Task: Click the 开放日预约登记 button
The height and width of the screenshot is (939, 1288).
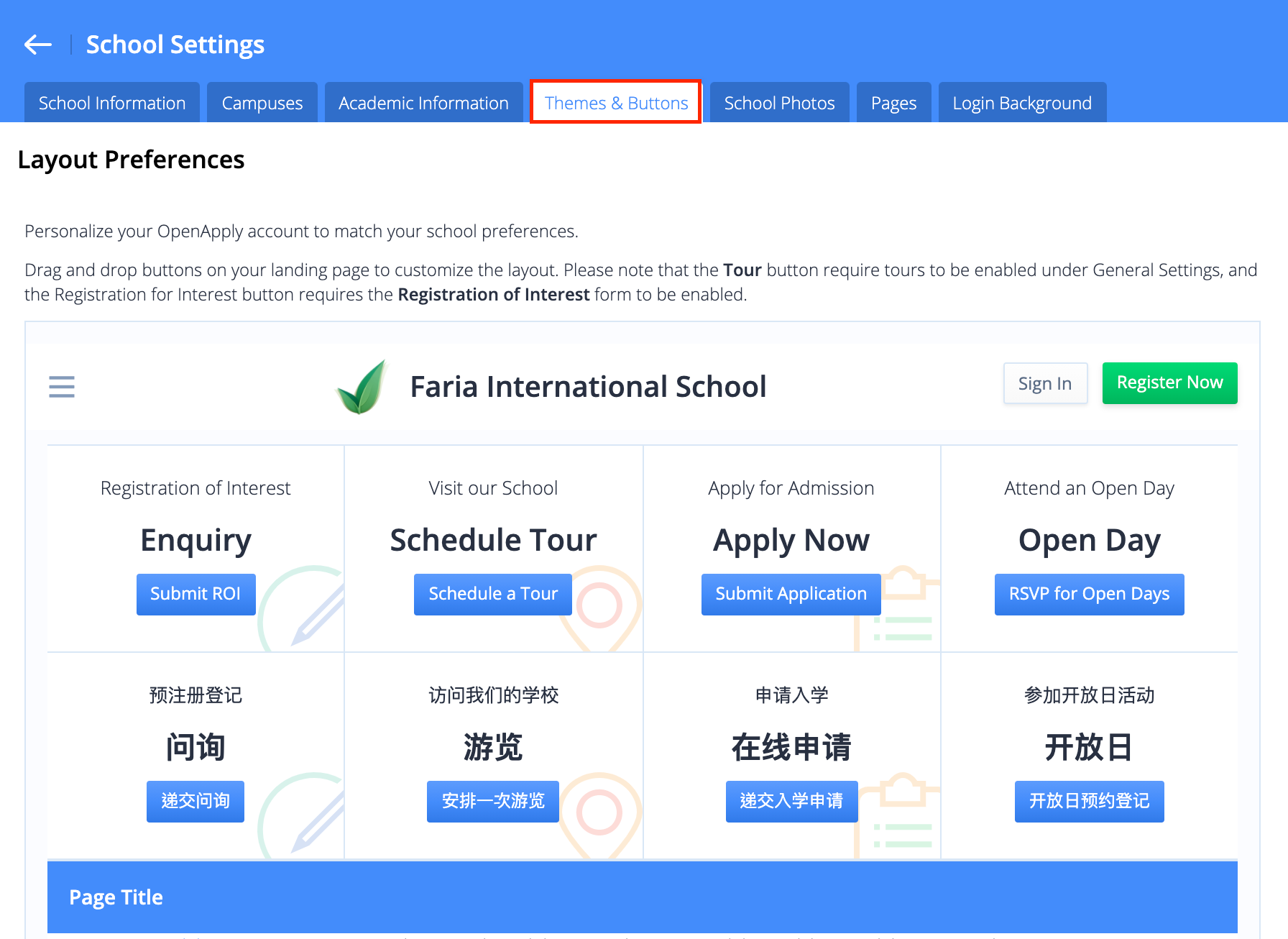Action: 1090,801
